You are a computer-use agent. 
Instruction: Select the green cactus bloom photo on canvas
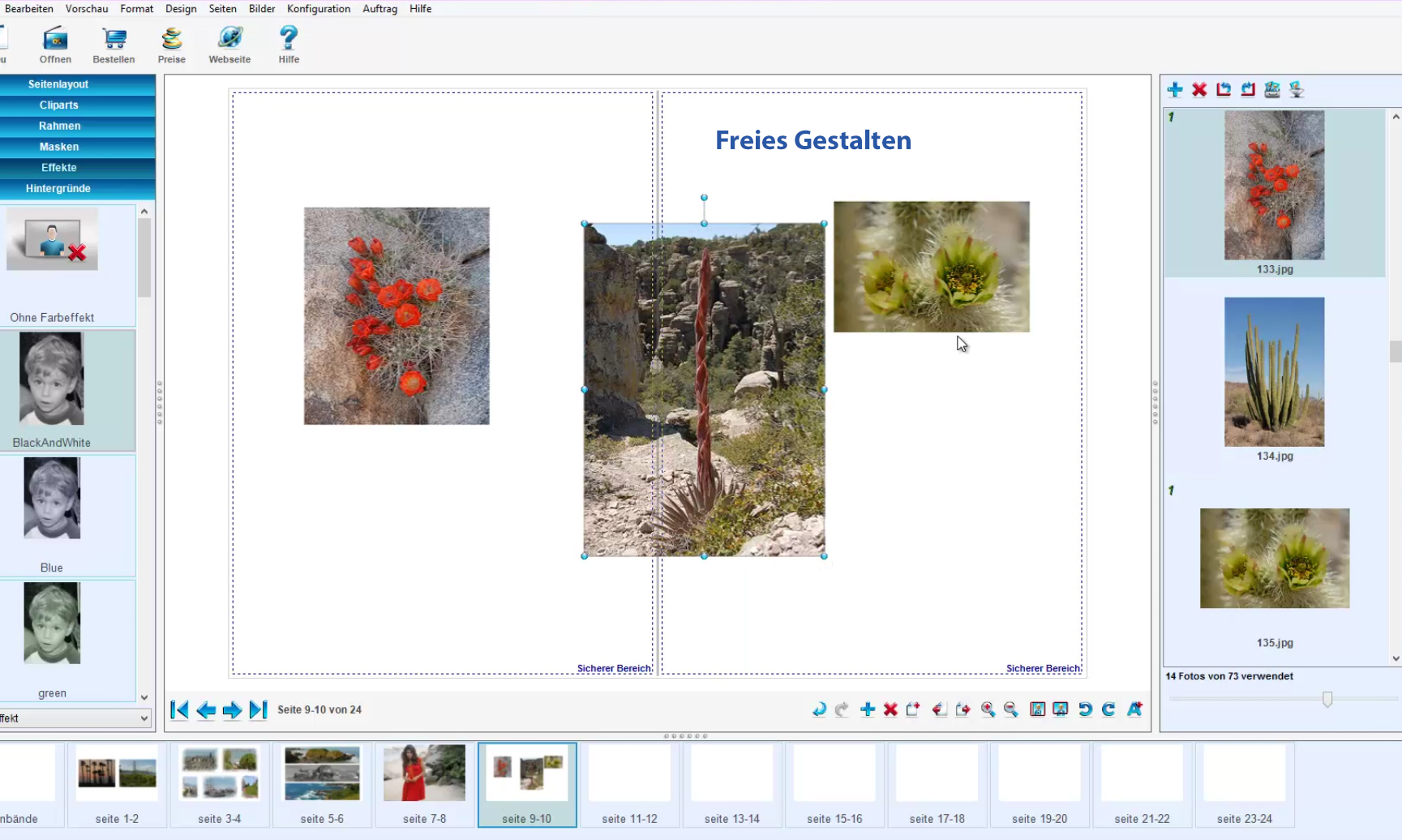click(x=932, y=267)
